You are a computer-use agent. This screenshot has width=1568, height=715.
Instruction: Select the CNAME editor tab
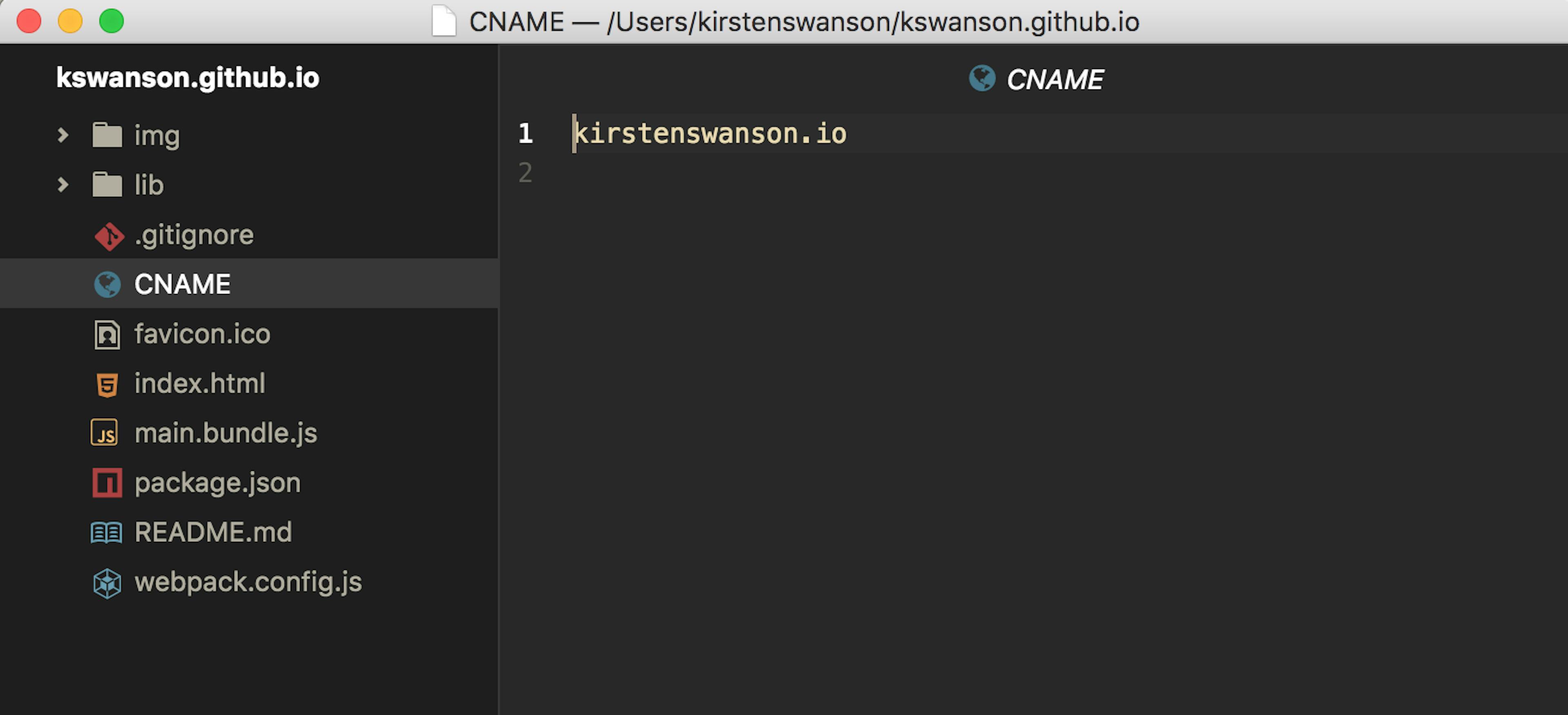(1053, 79)
